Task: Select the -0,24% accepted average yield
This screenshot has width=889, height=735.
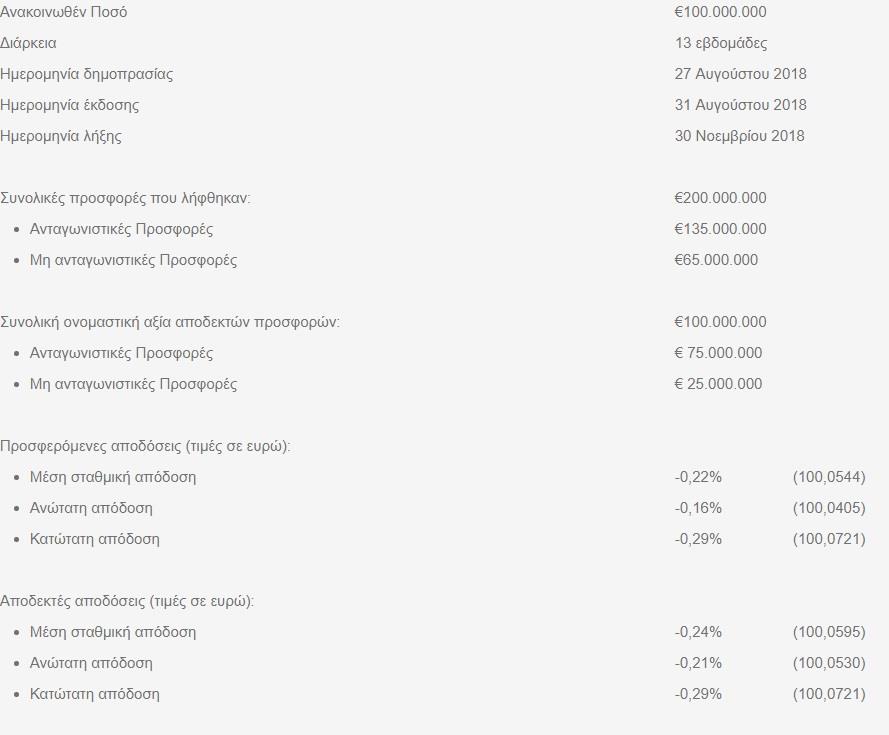Action: click(x=698, y=632)
